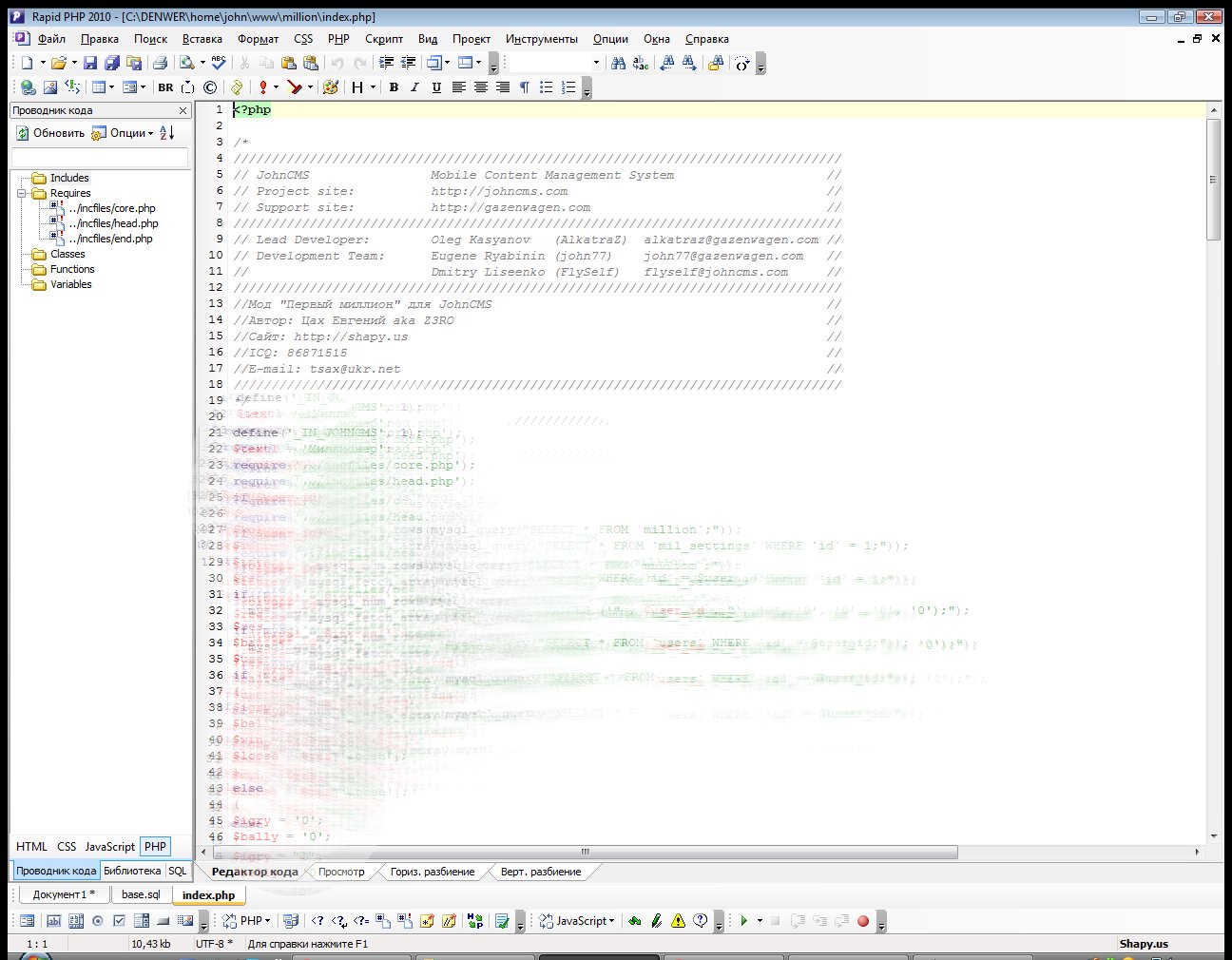The image size is (1232, 960).
Task: Switch to the Просмотр preview view
Action: point(341,872)
